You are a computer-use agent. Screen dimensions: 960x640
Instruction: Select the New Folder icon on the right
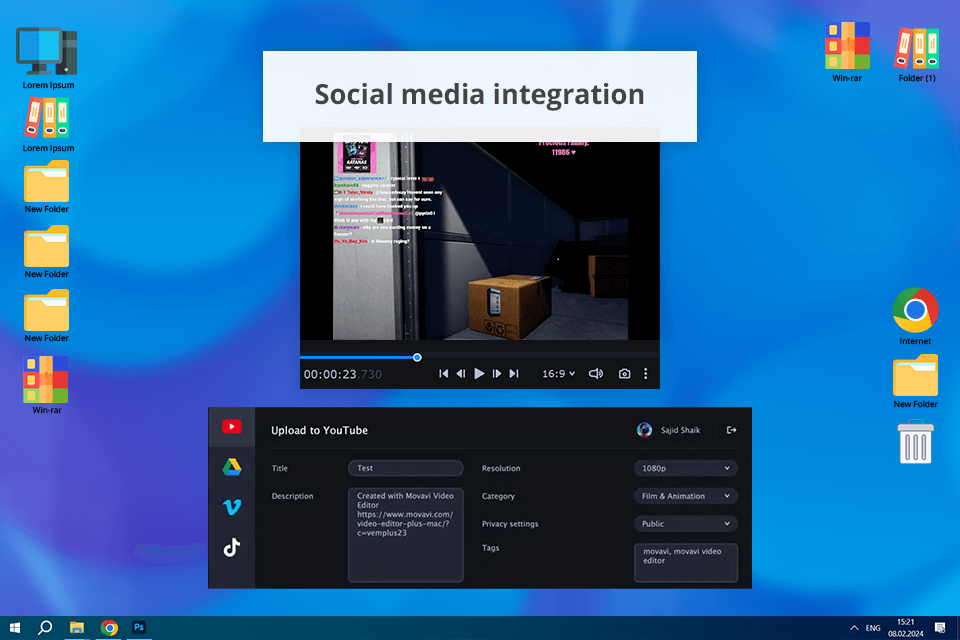coord(915,381)
